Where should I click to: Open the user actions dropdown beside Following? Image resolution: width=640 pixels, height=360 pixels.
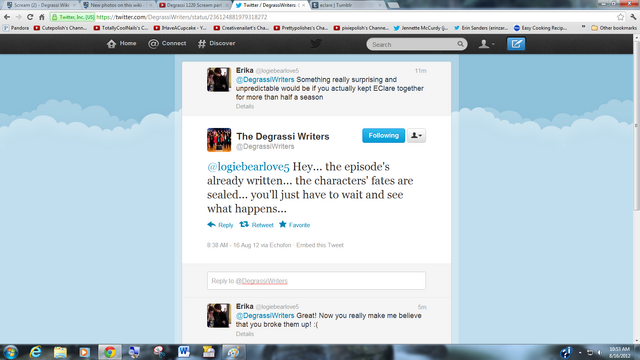(x=416, y=136)
